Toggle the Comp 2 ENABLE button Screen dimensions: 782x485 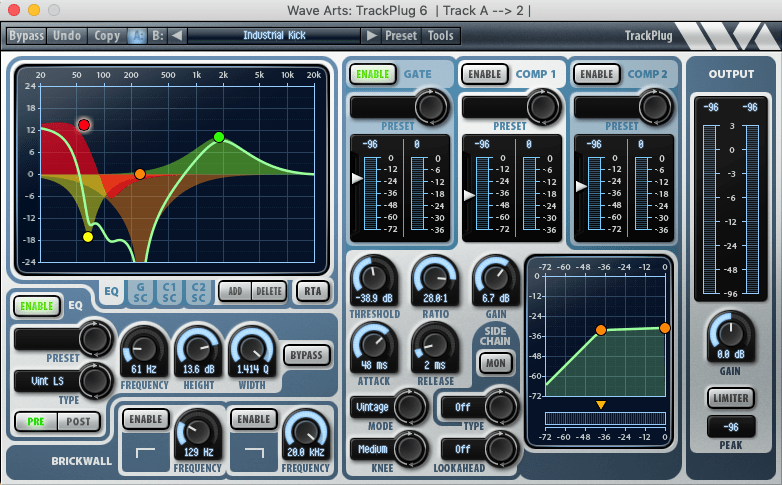(596, 74)
